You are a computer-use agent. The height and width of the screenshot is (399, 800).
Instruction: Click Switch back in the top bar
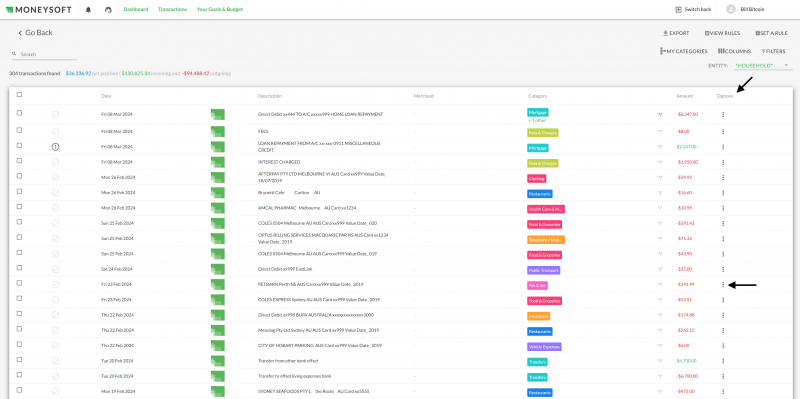[693, 9]
